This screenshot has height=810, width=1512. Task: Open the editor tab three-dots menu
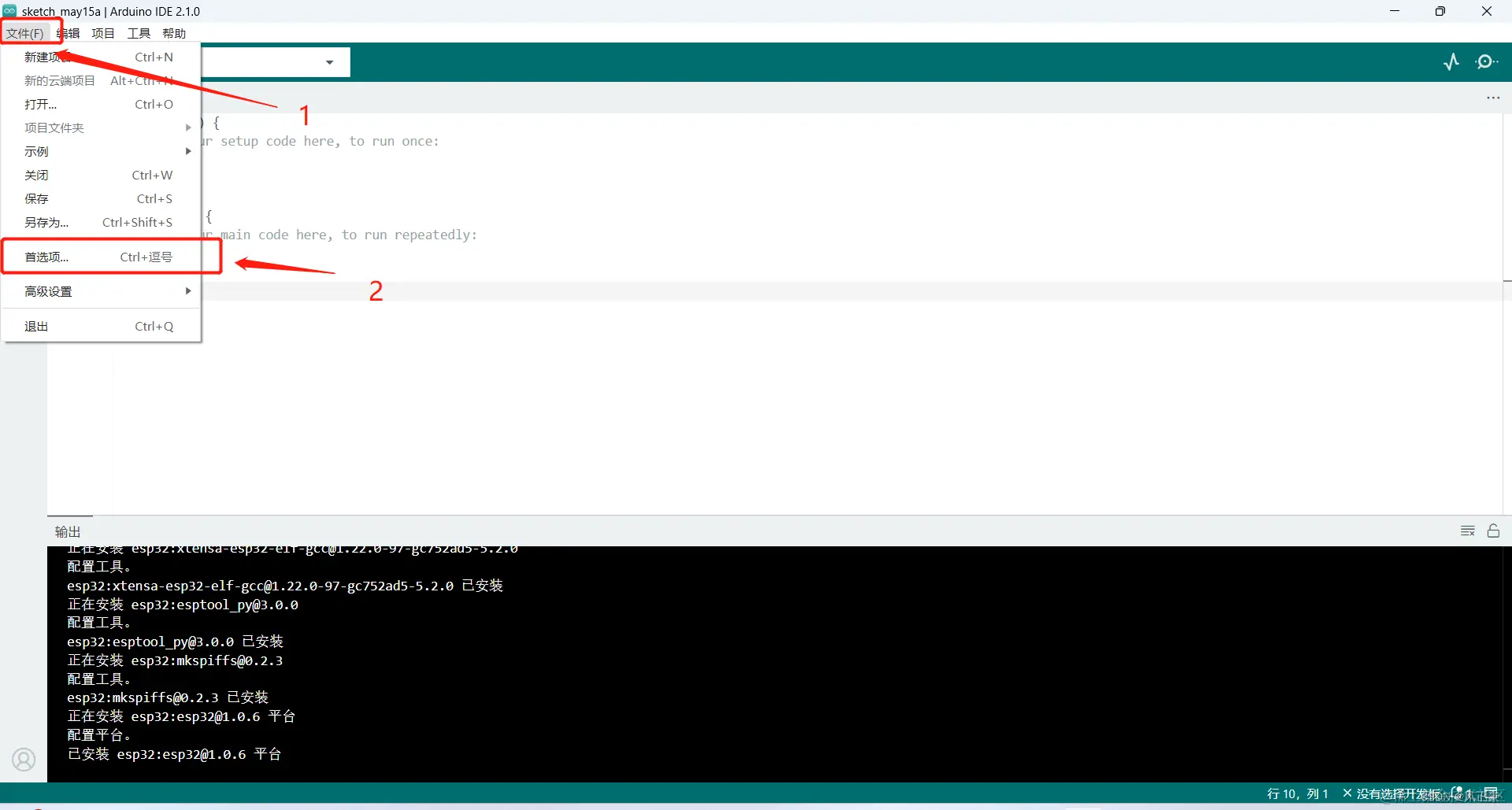pos(1493,98)
